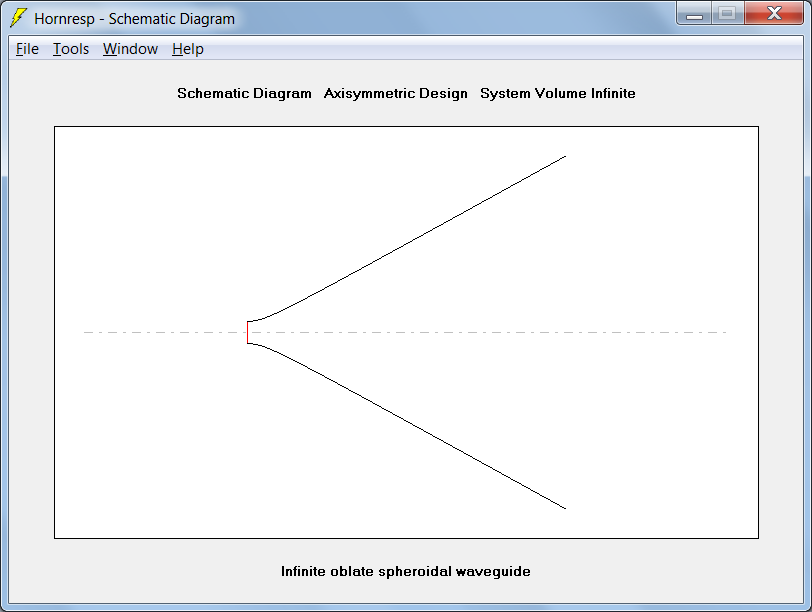Click the 'Axisymmetric Design' label
Image resolution: width=812 pixels, height=612 pixels.
(396, 93)
